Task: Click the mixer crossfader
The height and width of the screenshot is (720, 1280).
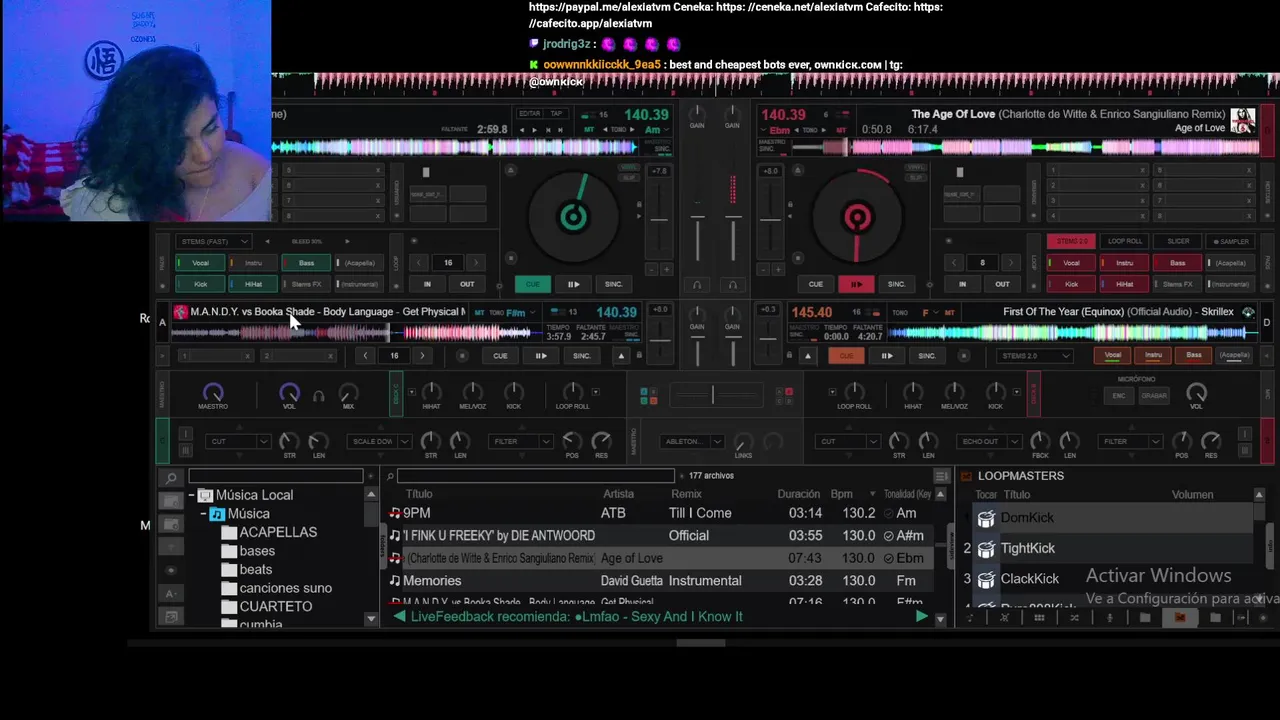Action: tap(713, 396)
